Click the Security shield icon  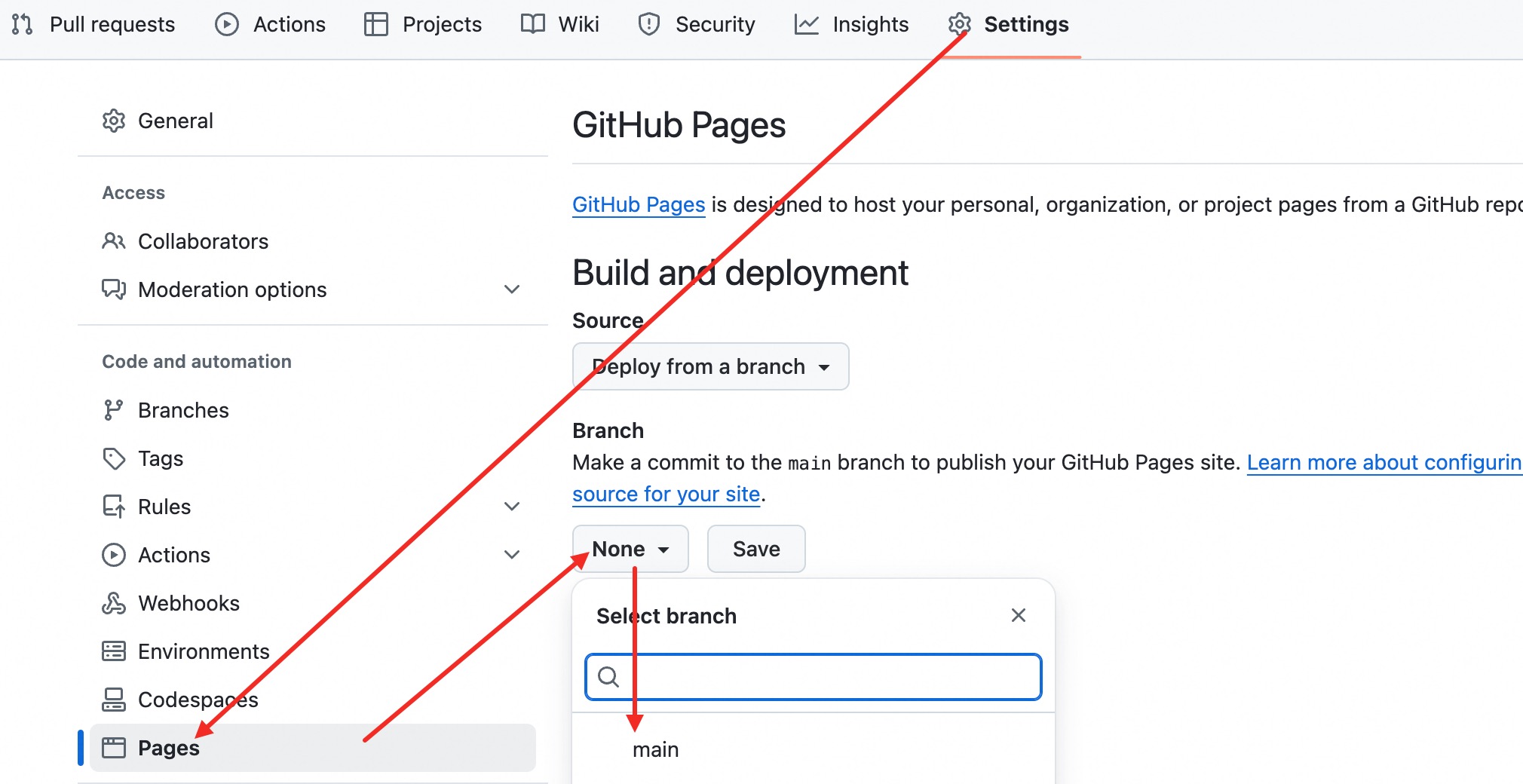coord(648,25)
